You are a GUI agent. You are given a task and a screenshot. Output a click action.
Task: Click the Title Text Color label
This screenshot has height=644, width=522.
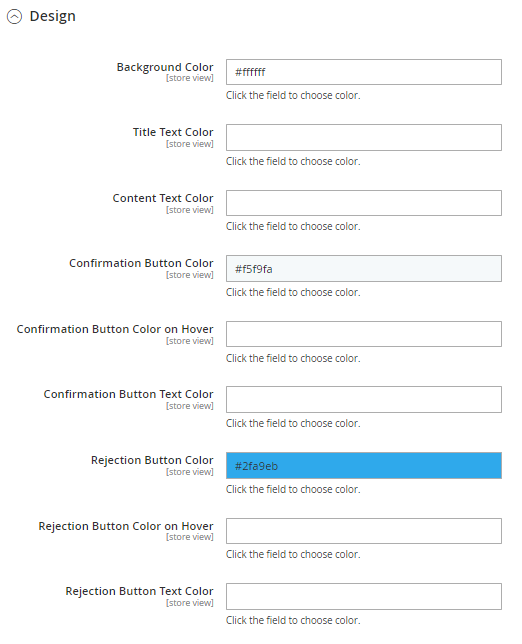173,132
